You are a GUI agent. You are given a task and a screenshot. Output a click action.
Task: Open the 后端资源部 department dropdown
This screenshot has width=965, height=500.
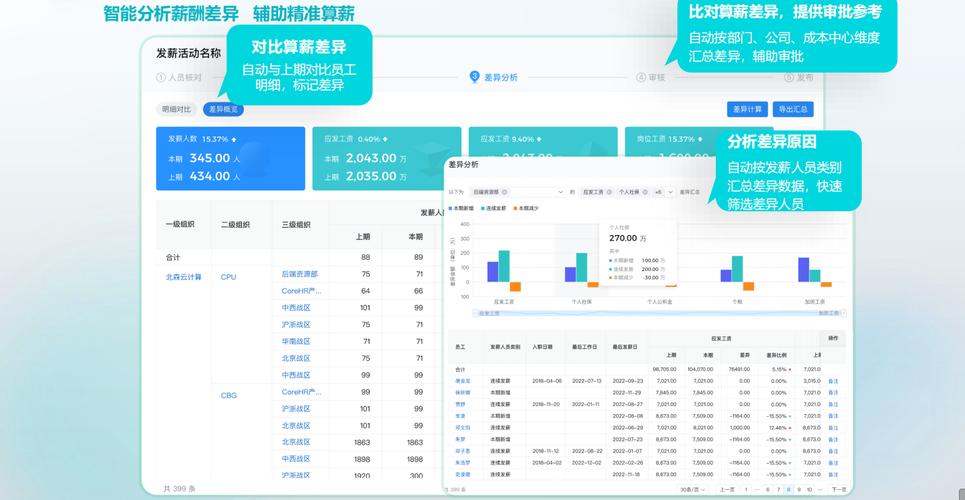(x=516, y=192)
